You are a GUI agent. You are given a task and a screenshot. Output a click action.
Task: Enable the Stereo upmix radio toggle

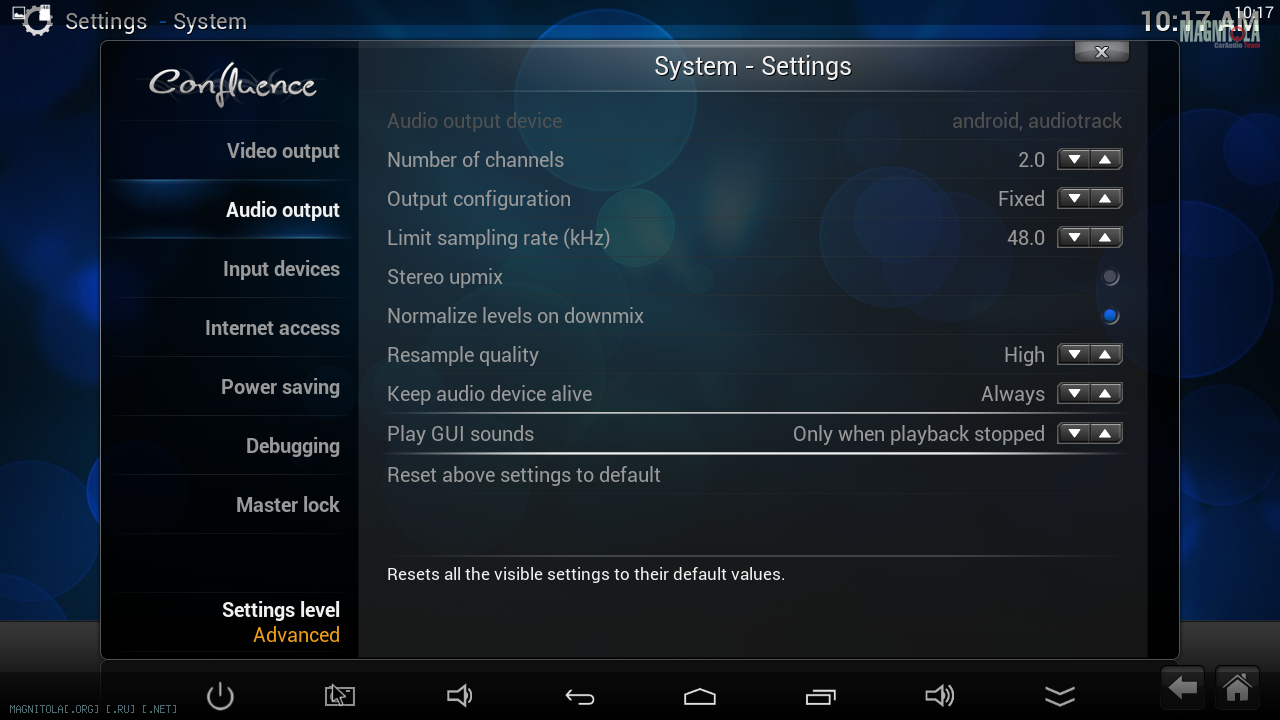tap(1110, 277)
